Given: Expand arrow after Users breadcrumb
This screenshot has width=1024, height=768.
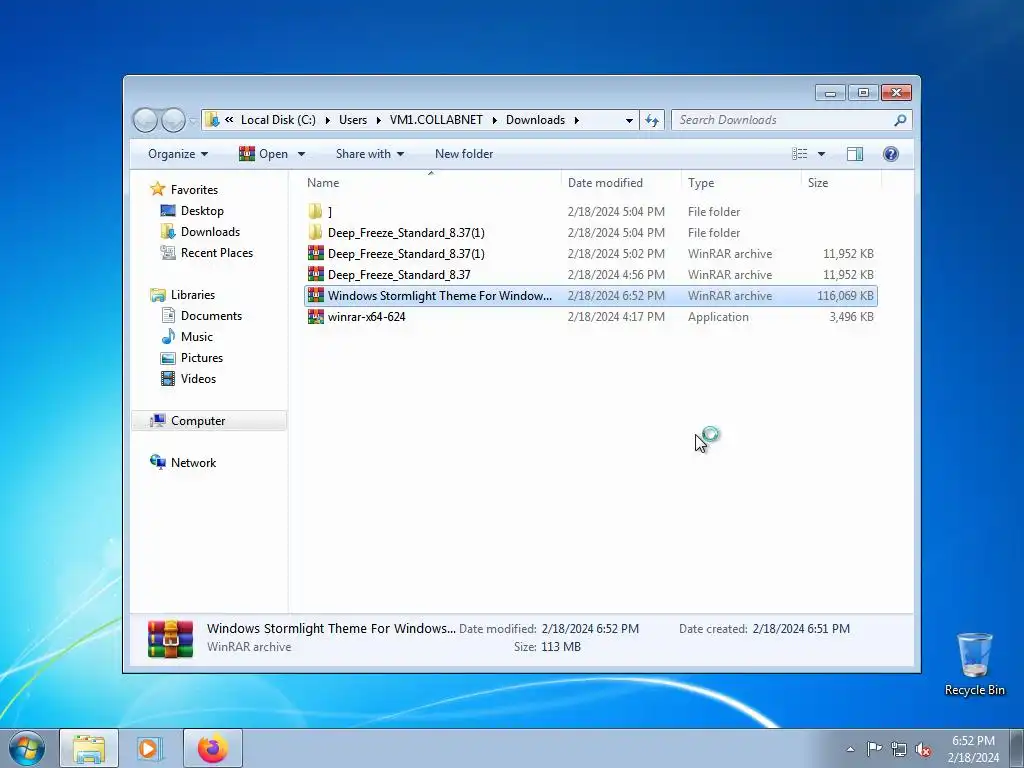Looking at the screenshot, I should 378,120.
